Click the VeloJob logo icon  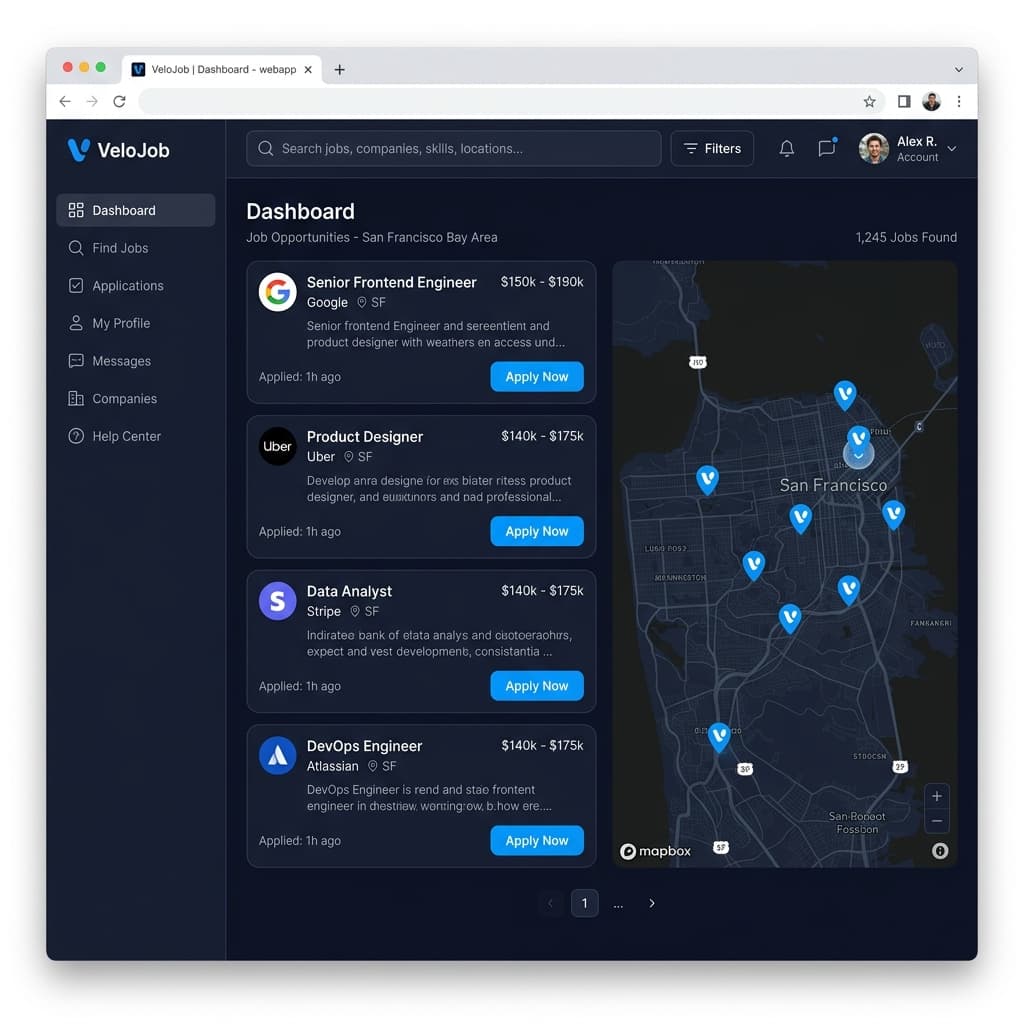coord(77,149)
